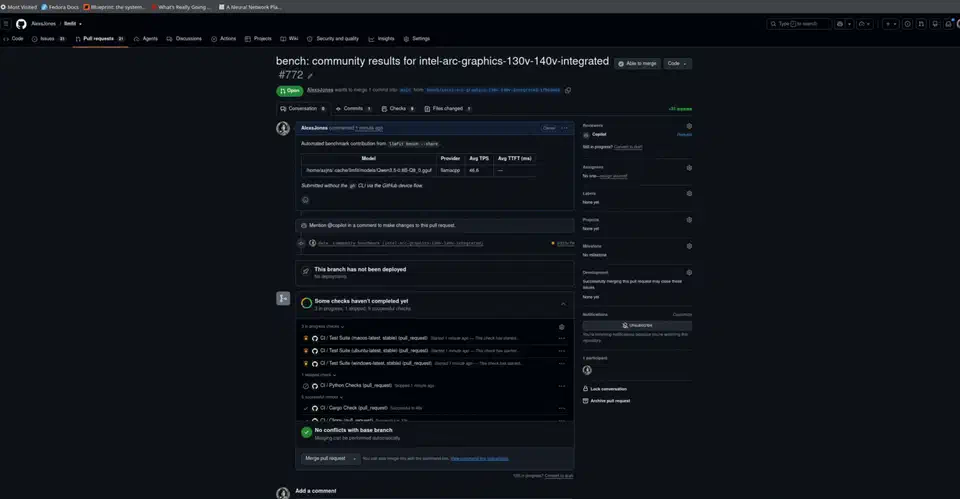Click the participant avatar in sidebar

587,370
